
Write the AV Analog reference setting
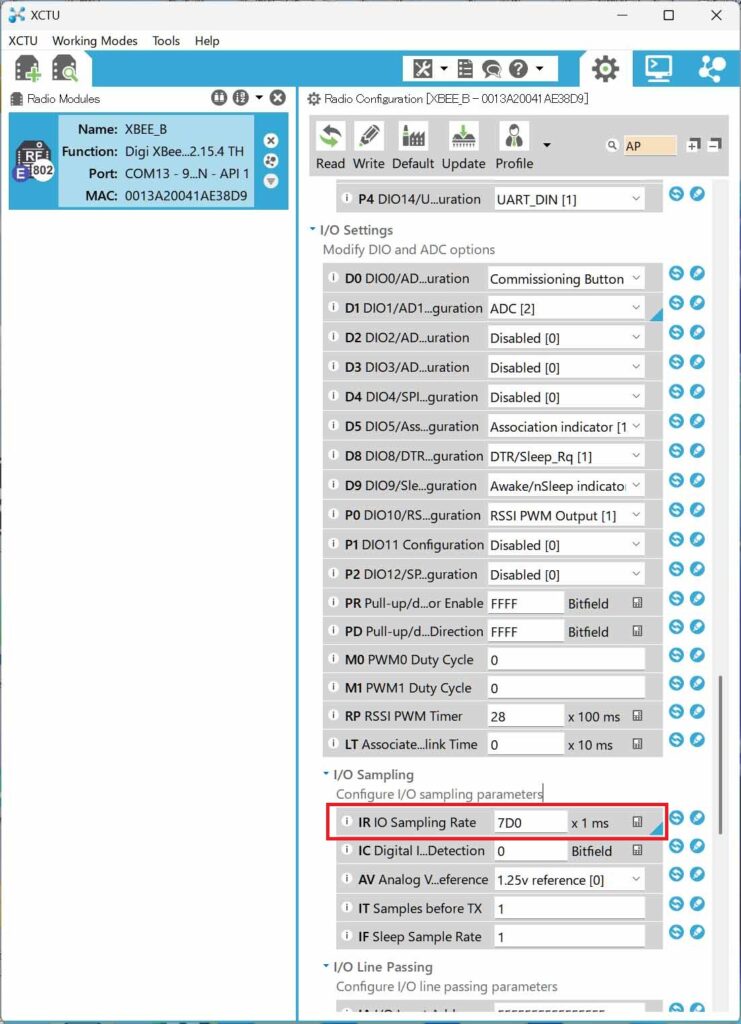[697, 875]
